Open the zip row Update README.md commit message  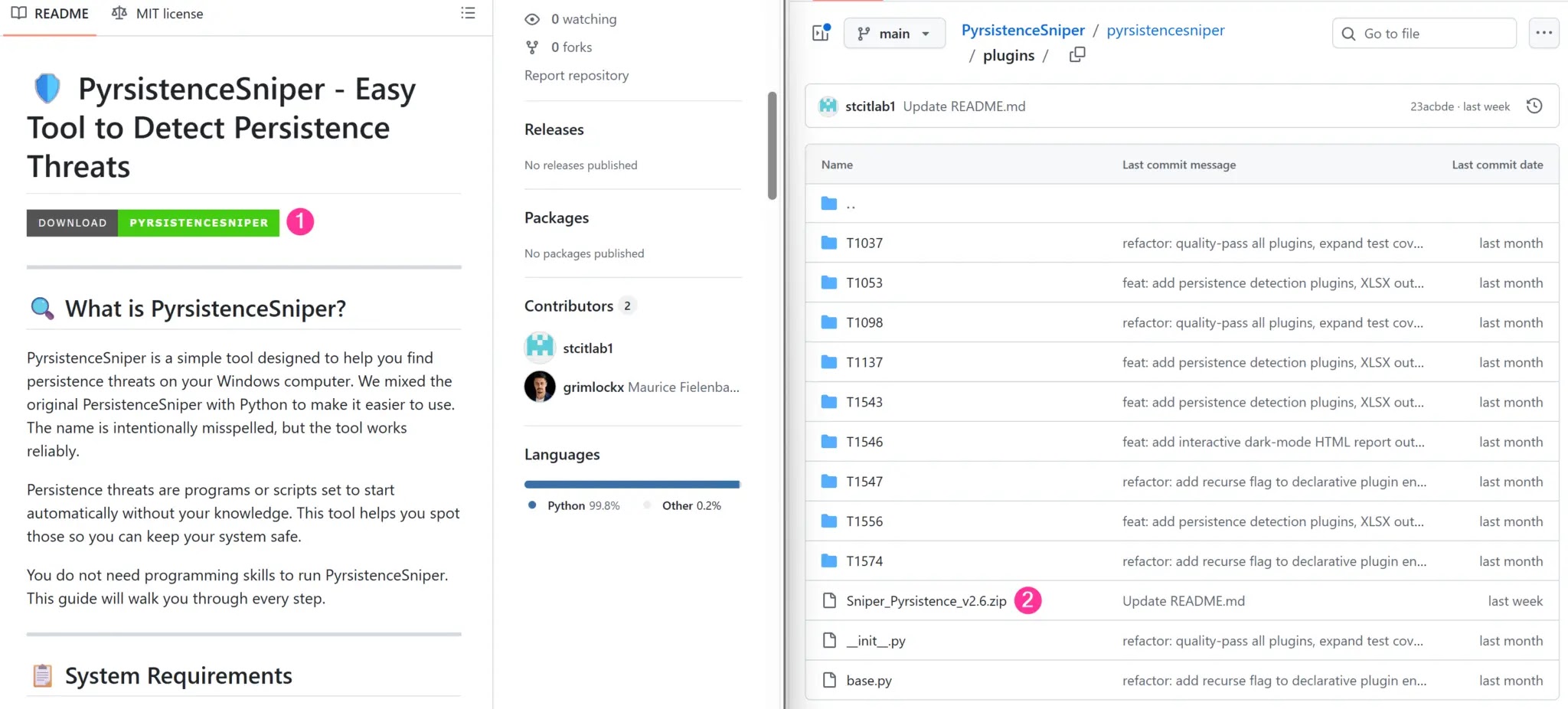click(x=1184, y=602)
